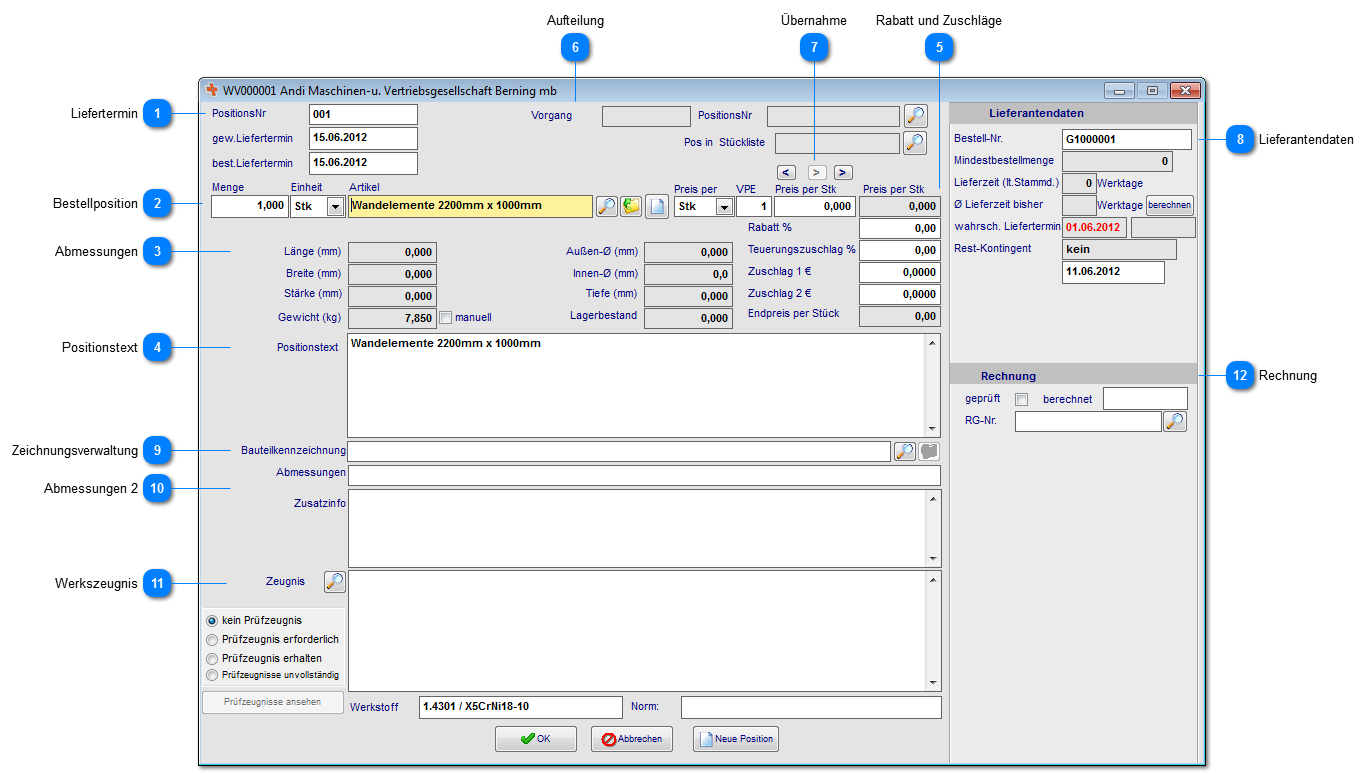Choose 'Prüfzeugnisse unvollständig' radio option

[212, 676]
